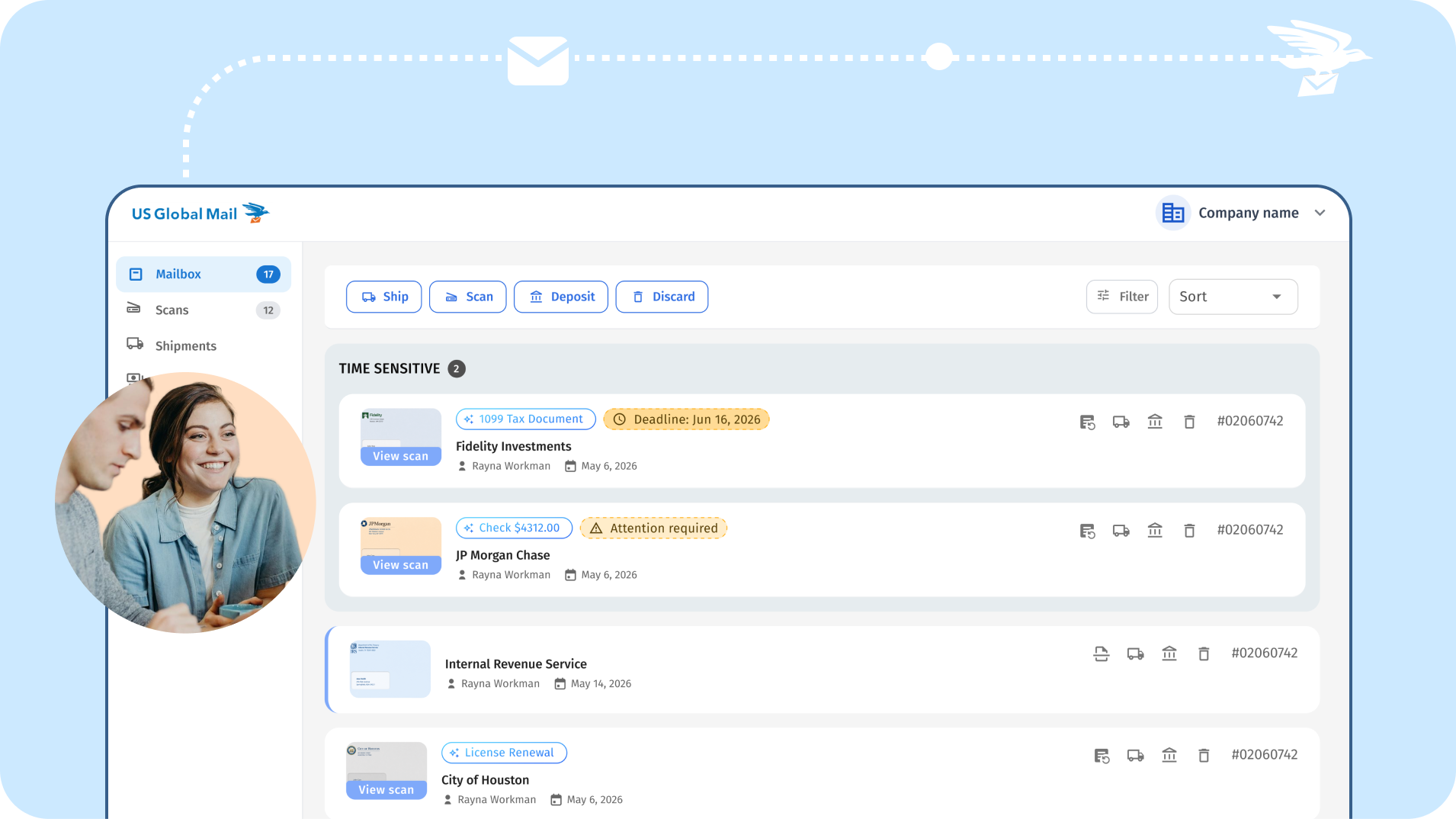Click the deposit bank icon for JP Morgan Chase
The height and width of the screenshot is (819, 1456).
[x=1155, y=531]
